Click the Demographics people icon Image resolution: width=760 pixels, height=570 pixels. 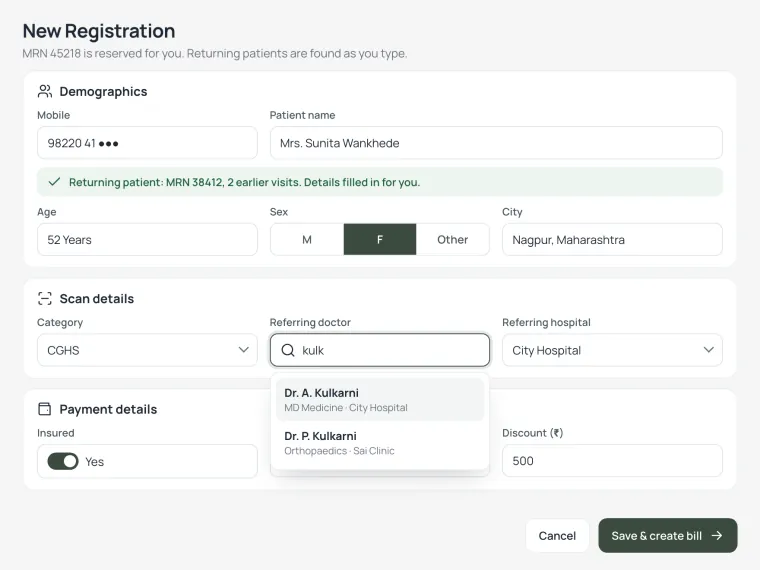coord(45,91)
